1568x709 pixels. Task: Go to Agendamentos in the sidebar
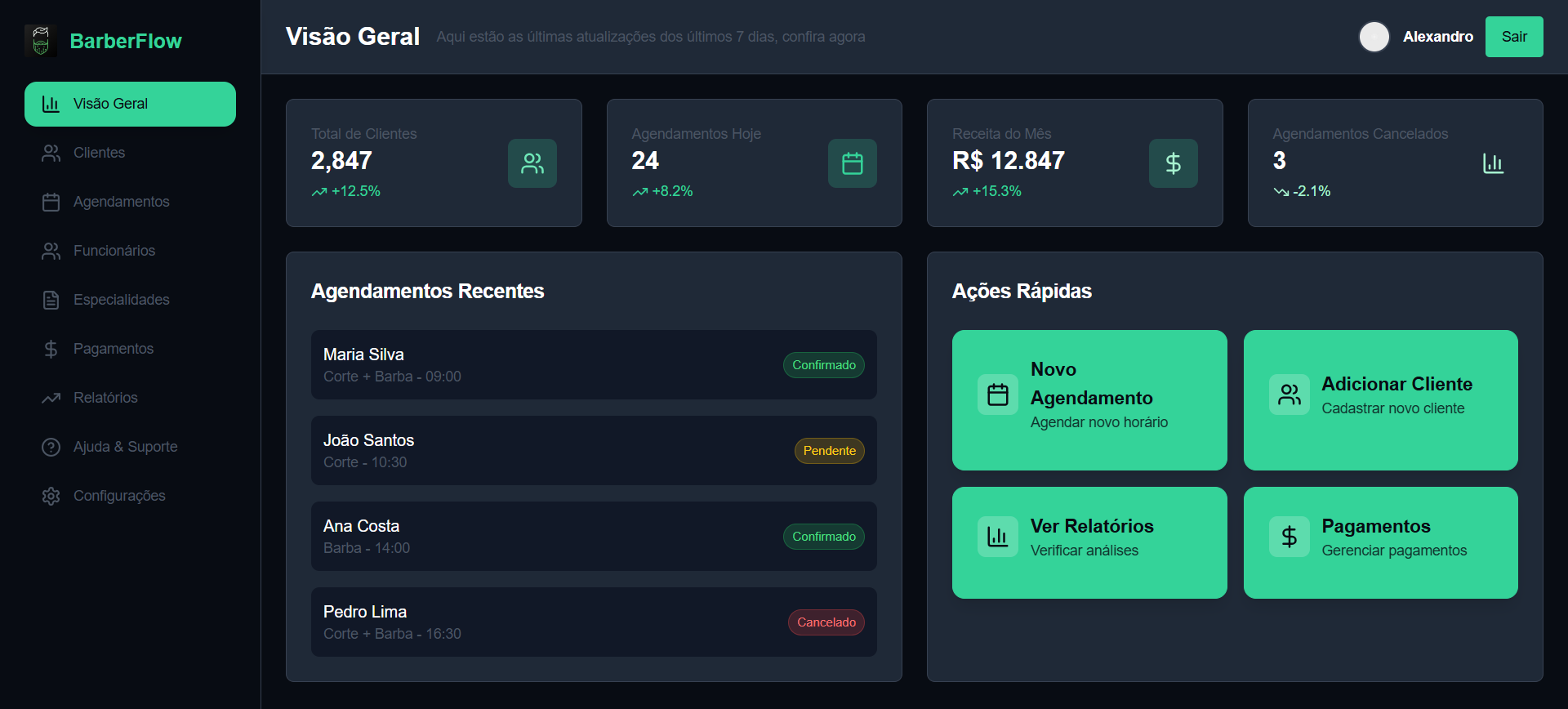pos(121,202)
